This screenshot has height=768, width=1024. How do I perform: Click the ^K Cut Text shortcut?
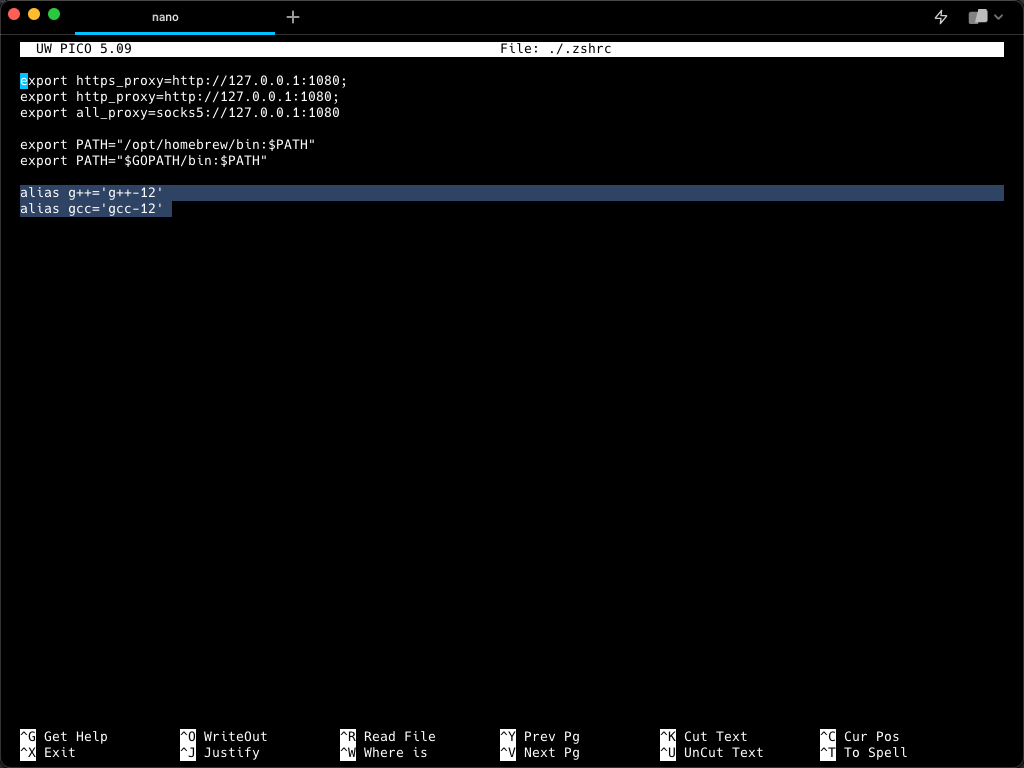pyautogui.click(x=704, y=736)
